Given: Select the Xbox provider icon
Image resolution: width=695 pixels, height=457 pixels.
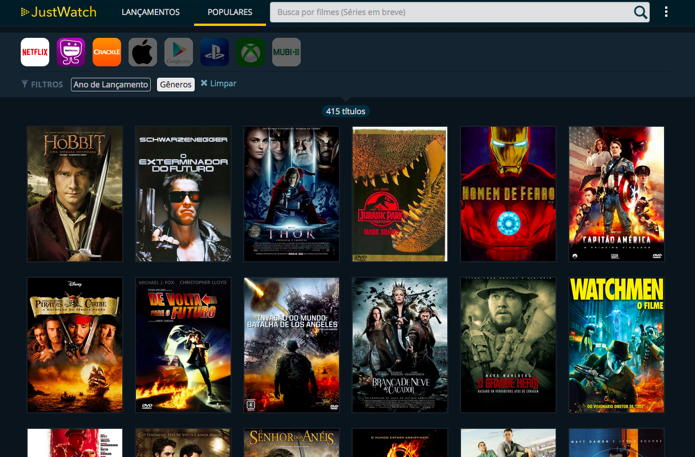Looking at the screenshot, I should click(x=250, y=52).
